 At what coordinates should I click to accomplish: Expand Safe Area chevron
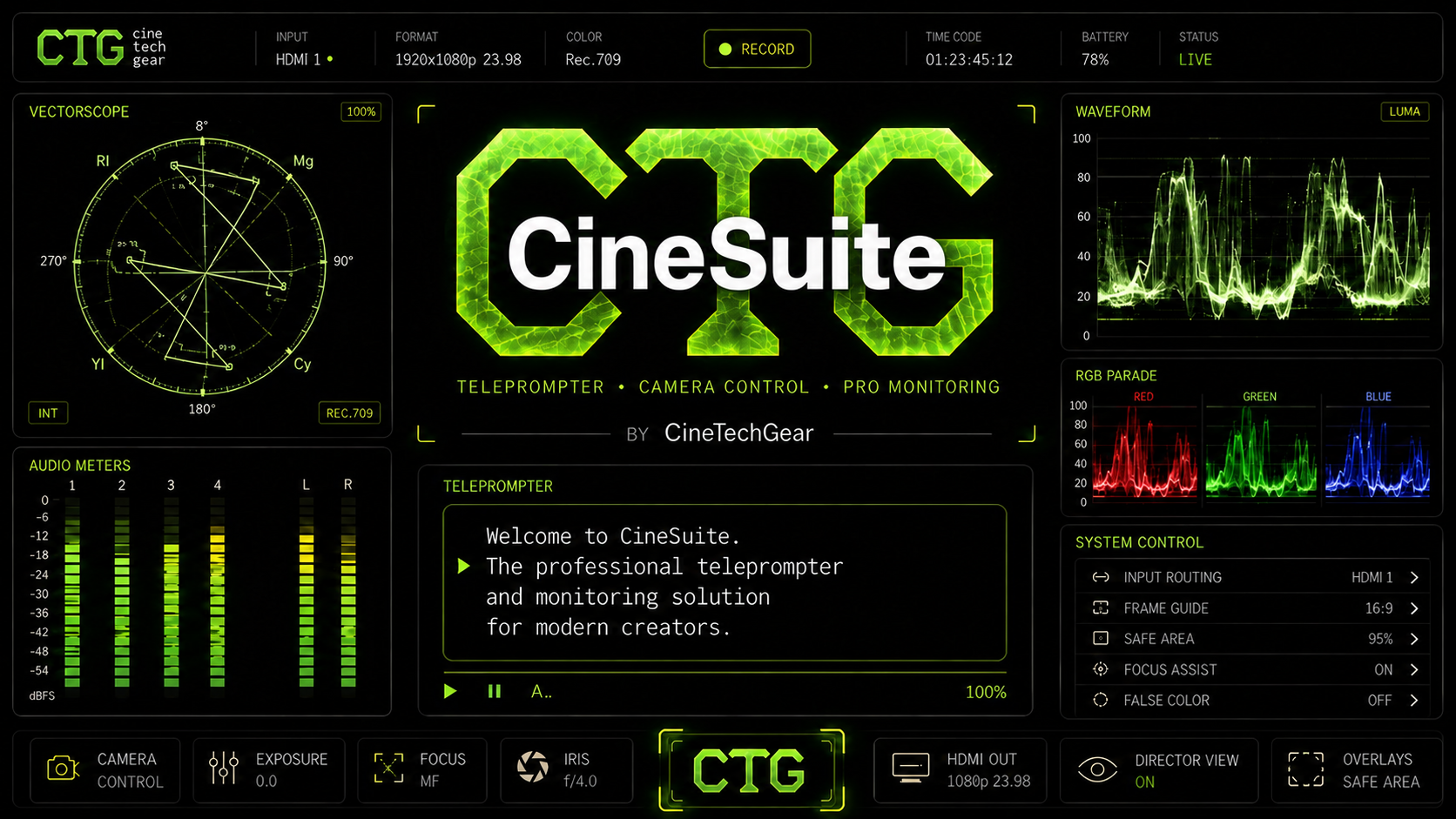point(1414,638)
